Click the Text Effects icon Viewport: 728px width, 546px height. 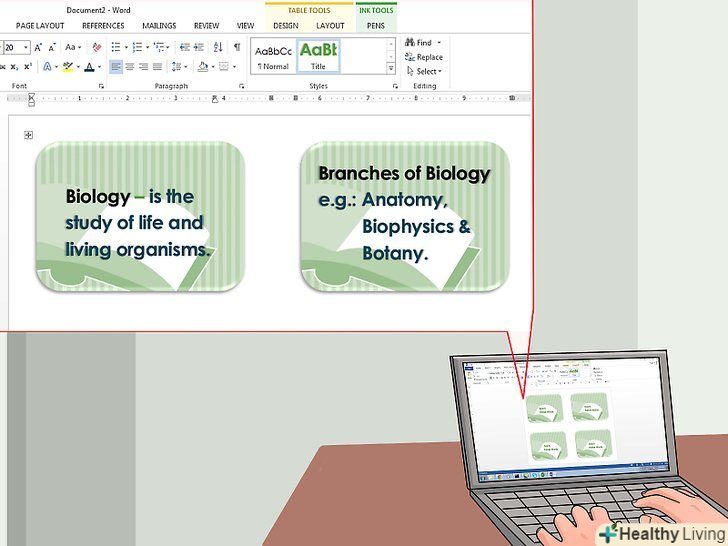47,67
